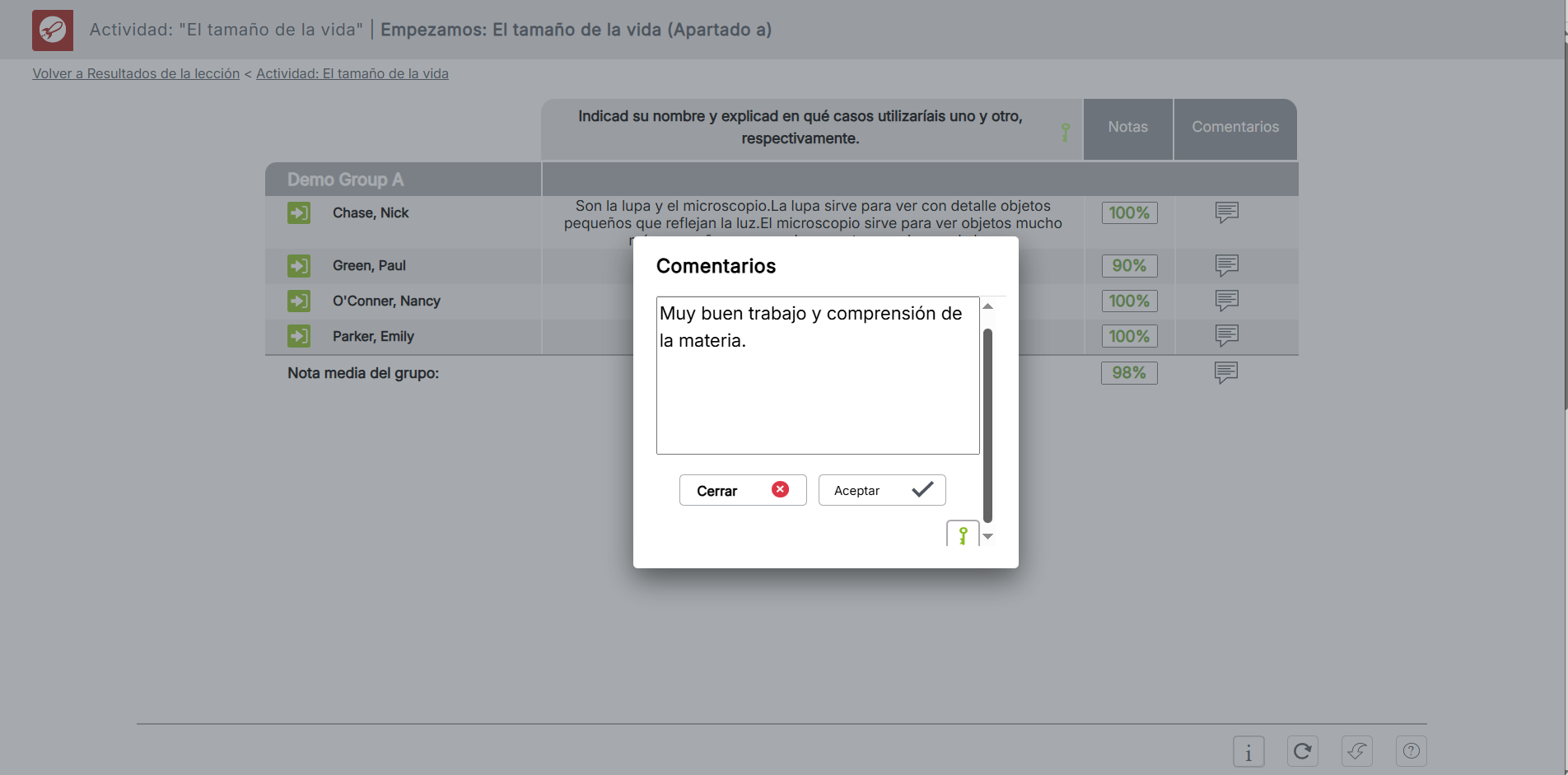Click the 90% grade box for Paul Green
The image size is (1568, 775).
[x=1129, y=266]
